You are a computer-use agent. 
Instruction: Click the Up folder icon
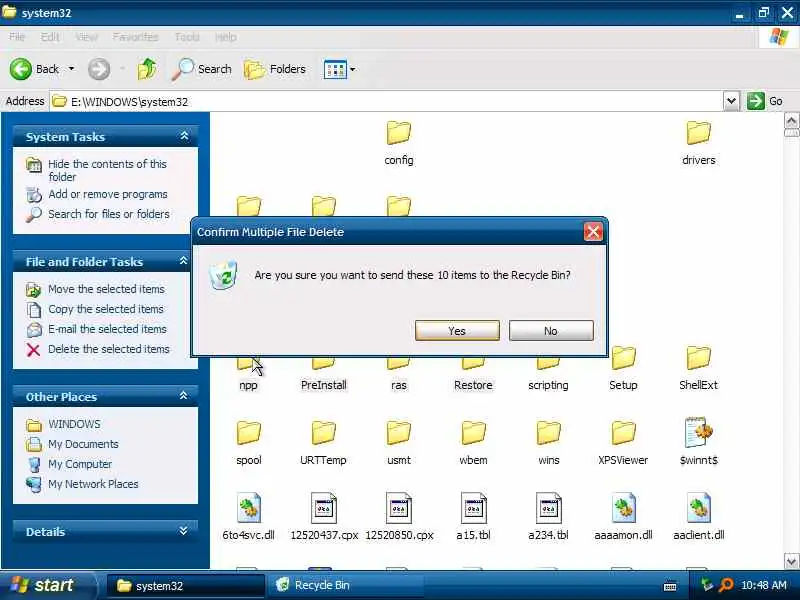(147, 69)
